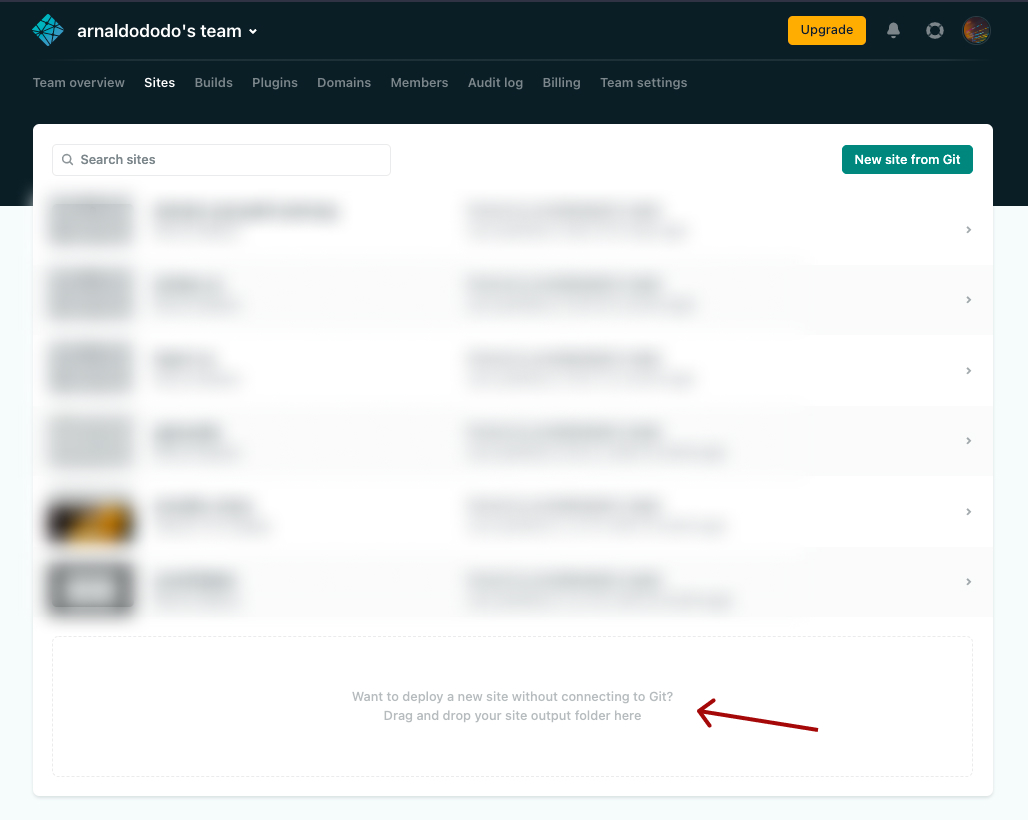1028x820 pixels.
Task: Open the Plugins tab
Action: coord(275,83)
